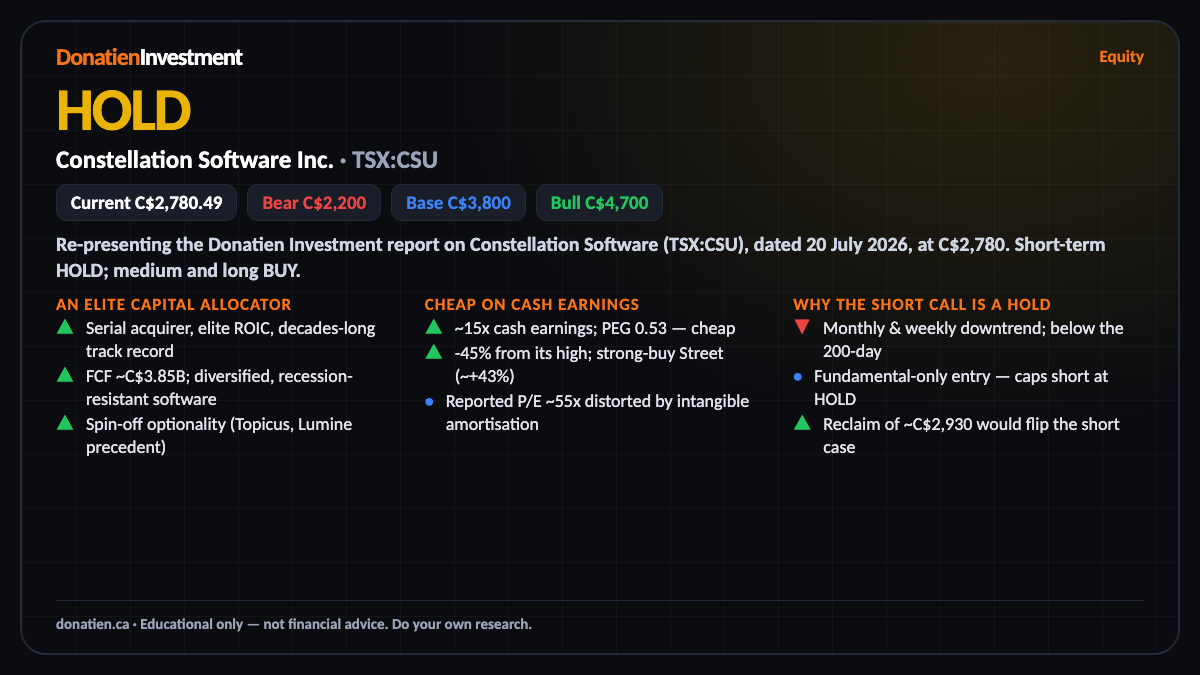Open the donatien.ca footer link
The width and height of the screenshot is (1200, 675).
tap(92, 624)
